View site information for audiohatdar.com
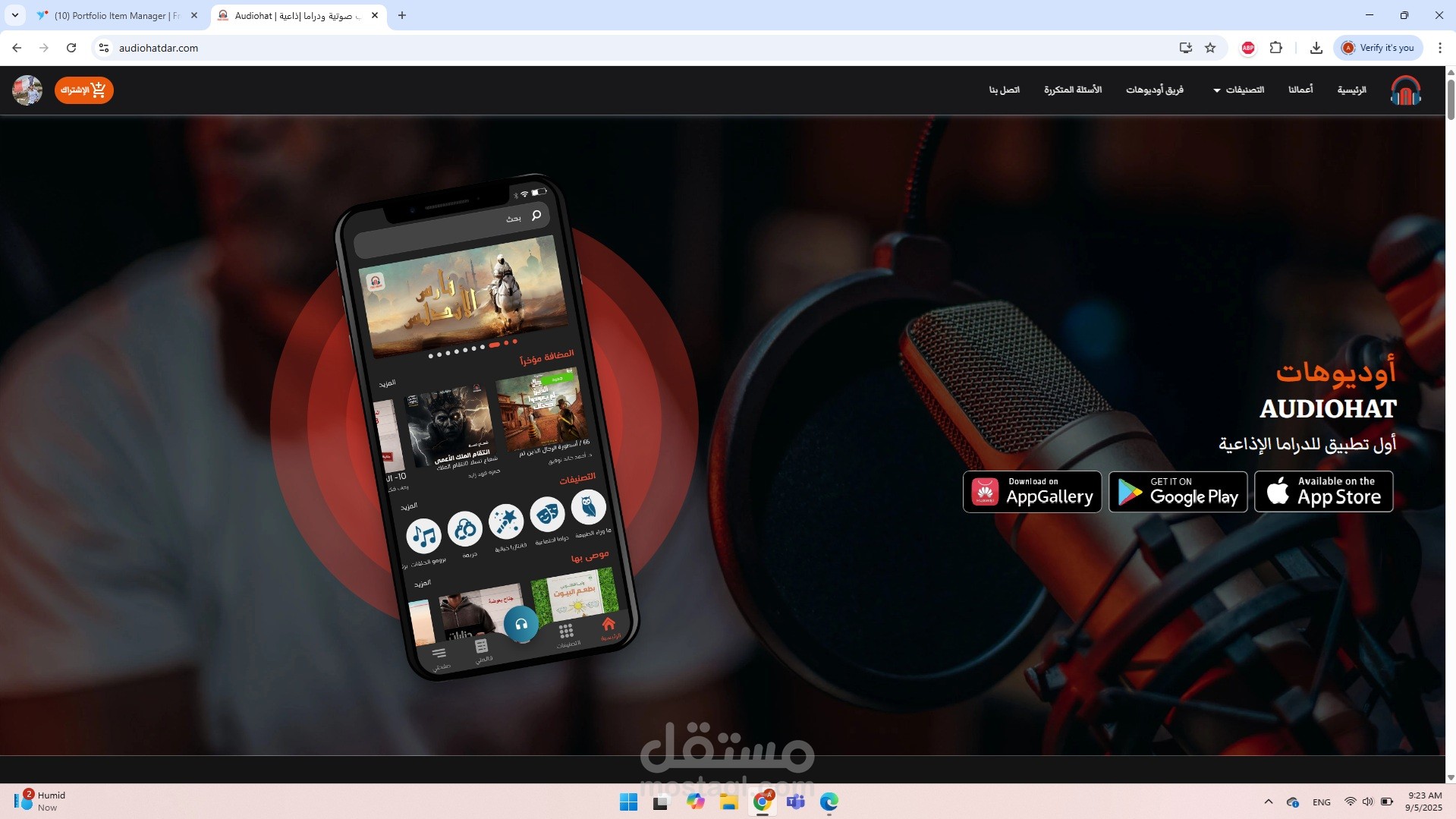 click(x=104, y=48)
